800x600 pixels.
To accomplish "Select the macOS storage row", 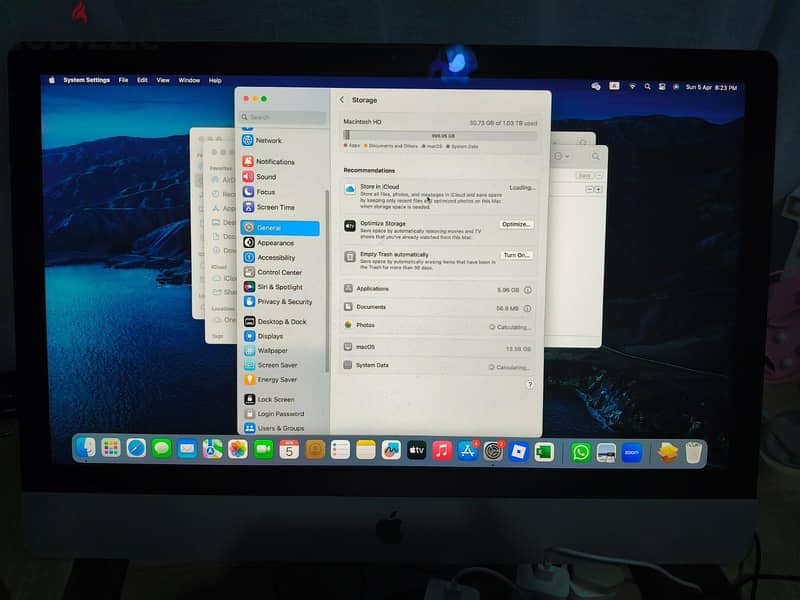I will click(438, 347).
